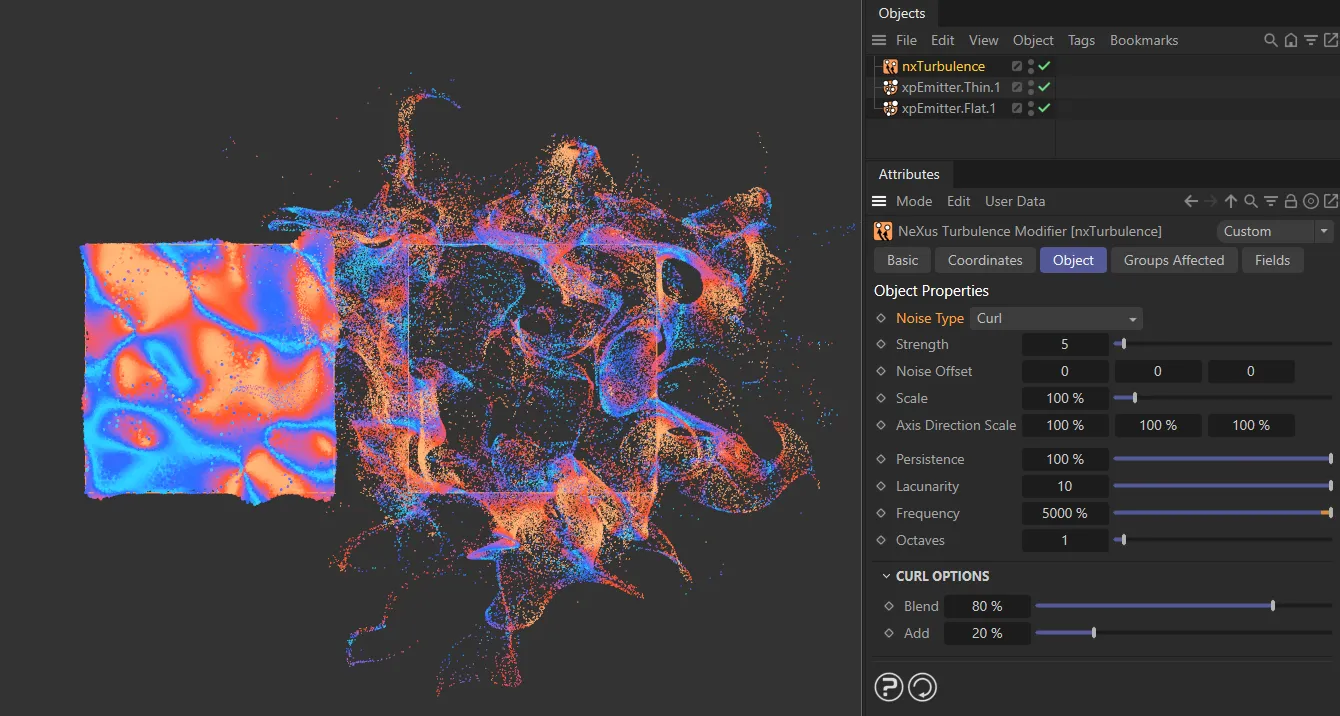1340x716 pixels.
Task: Click the home icon in Objects manager toolbar
Action: pos(1291,40)
